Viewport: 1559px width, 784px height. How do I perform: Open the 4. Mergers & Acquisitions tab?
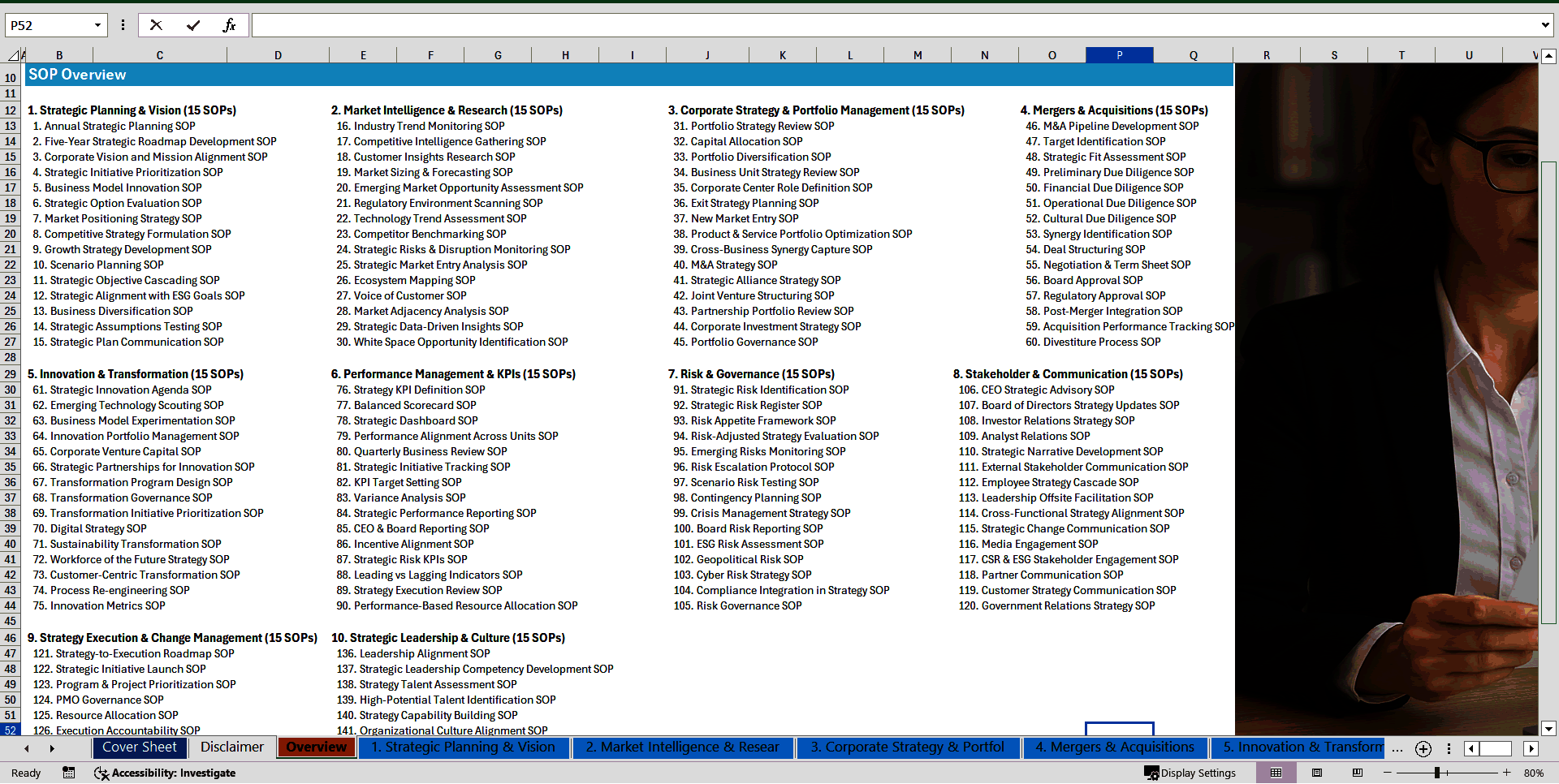pyautogui.click(x=1114, y=747)
